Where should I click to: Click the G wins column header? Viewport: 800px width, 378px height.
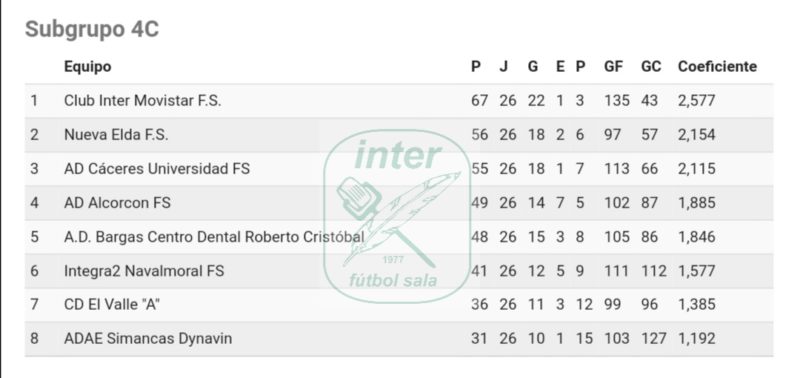(x=533, y=66)
